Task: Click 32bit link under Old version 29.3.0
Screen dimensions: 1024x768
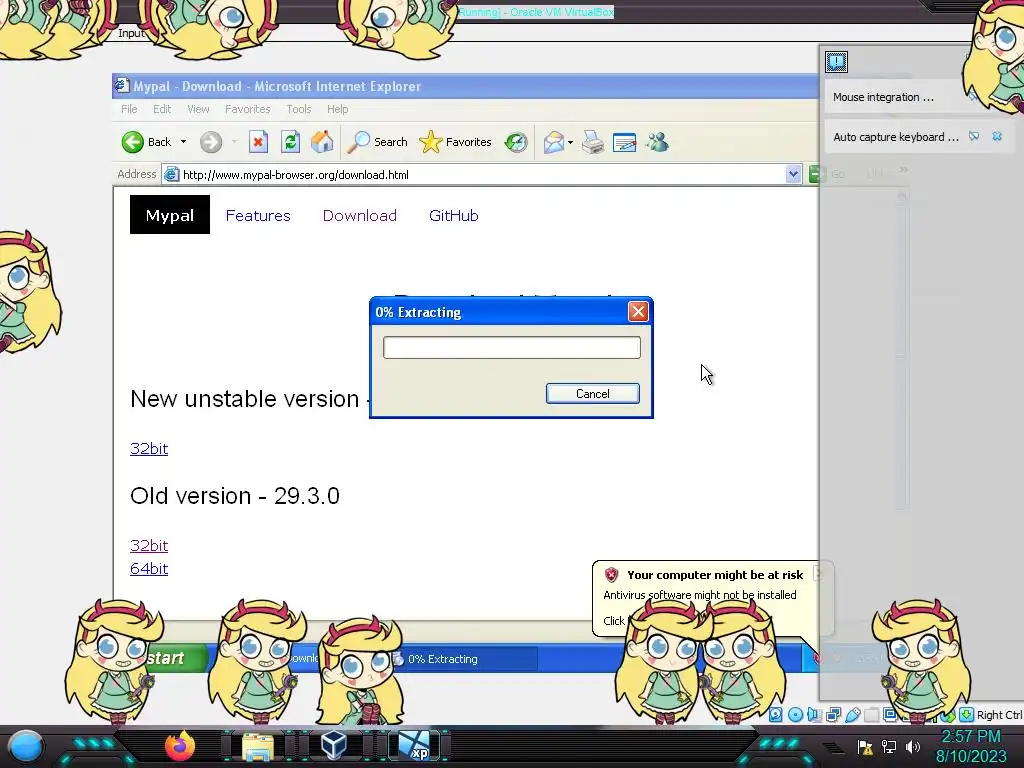Action: pos(149,545)
